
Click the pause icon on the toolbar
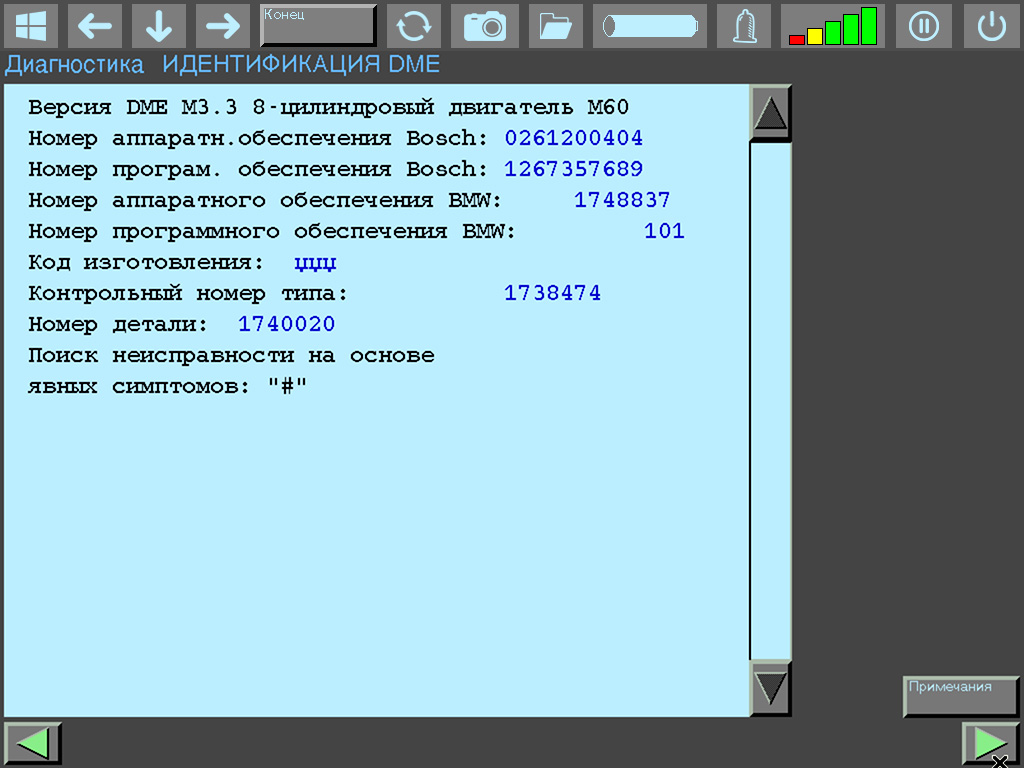tap(923, 26)
